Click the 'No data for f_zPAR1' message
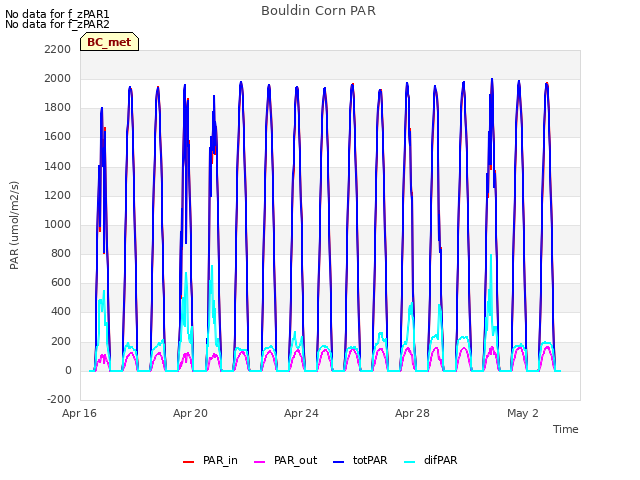Viewport: 640px width, 480px height. 57,14
